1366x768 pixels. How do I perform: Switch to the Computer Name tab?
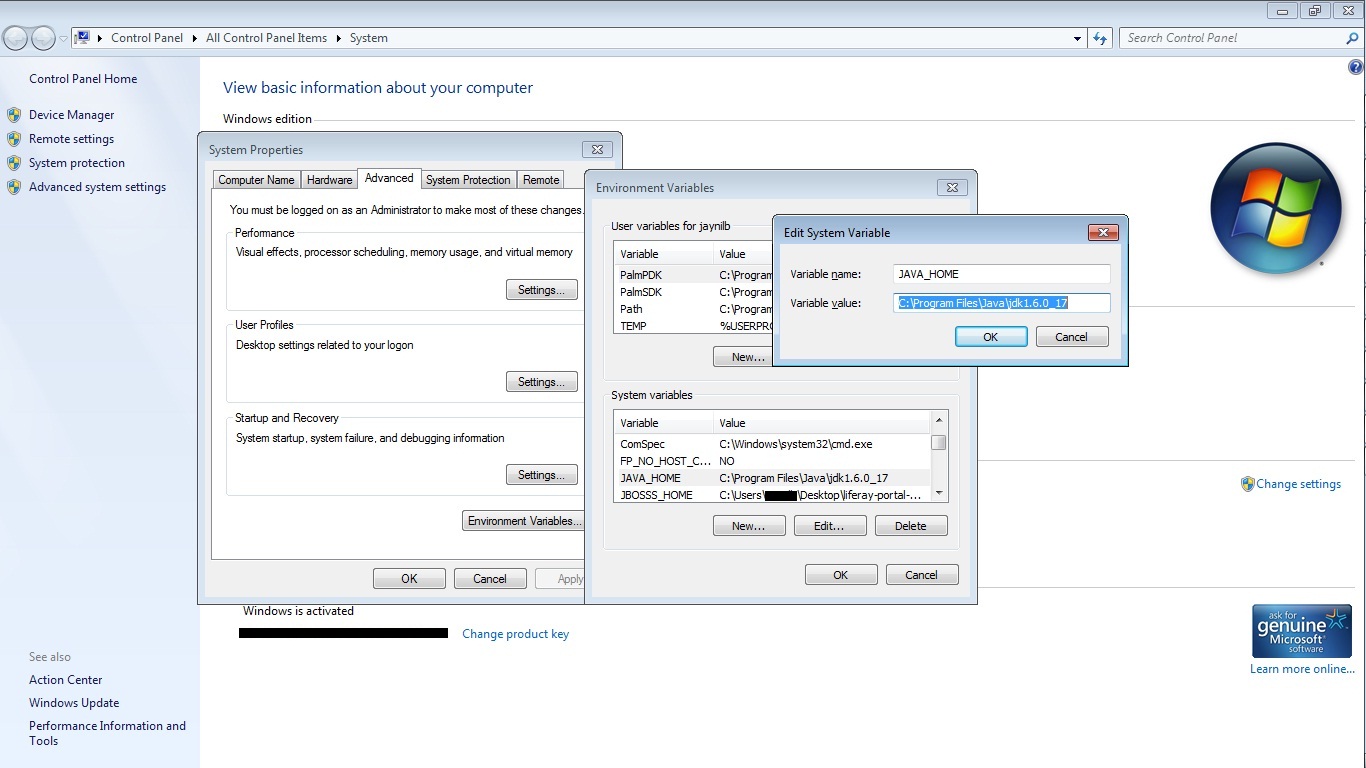[x=256, y=180]
